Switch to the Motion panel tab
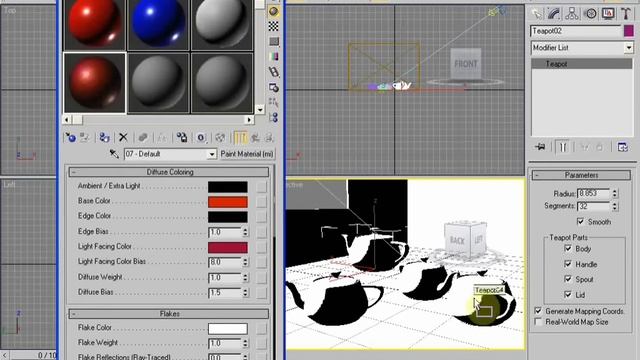This screenshot has width=640, height=360. click(x=590, y=13)
